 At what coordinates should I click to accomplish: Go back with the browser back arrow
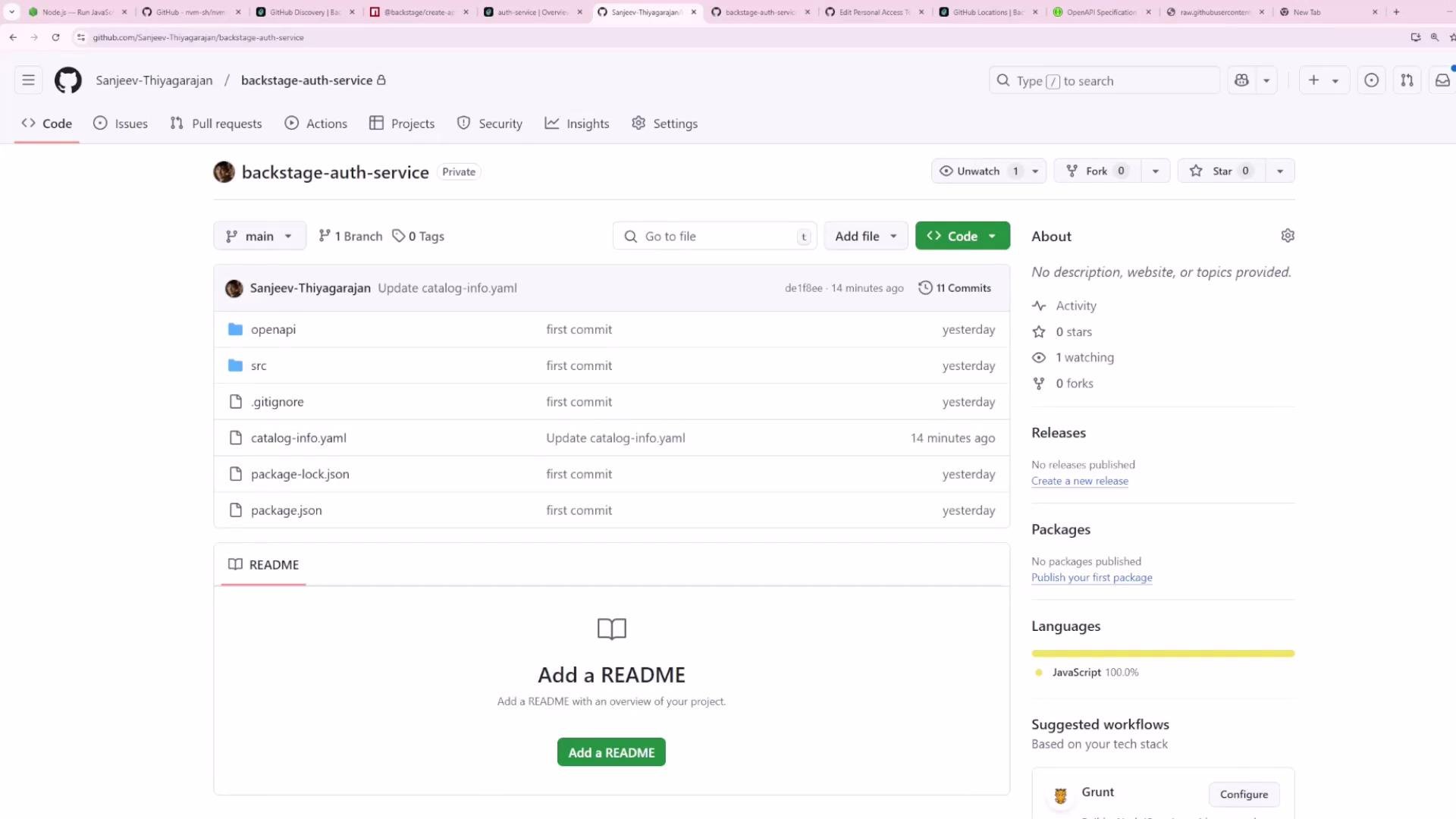click(13, 37)
